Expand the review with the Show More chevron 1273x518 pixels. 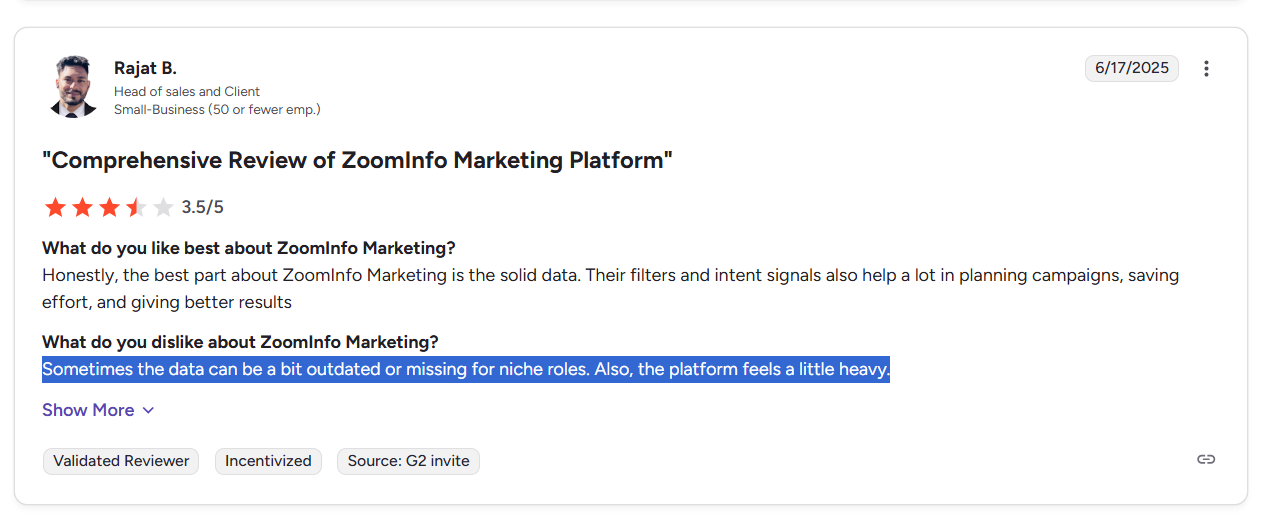pyautogui.click(x=148, y=410)
